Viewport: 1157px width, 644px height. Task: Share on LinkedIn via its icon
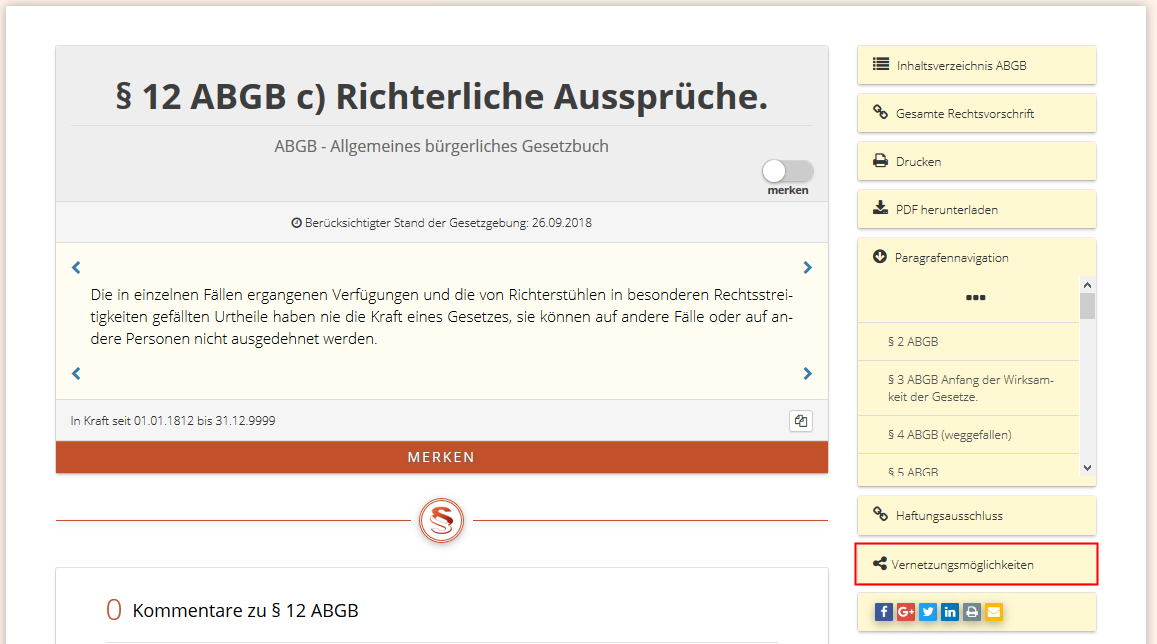(950, 612)
